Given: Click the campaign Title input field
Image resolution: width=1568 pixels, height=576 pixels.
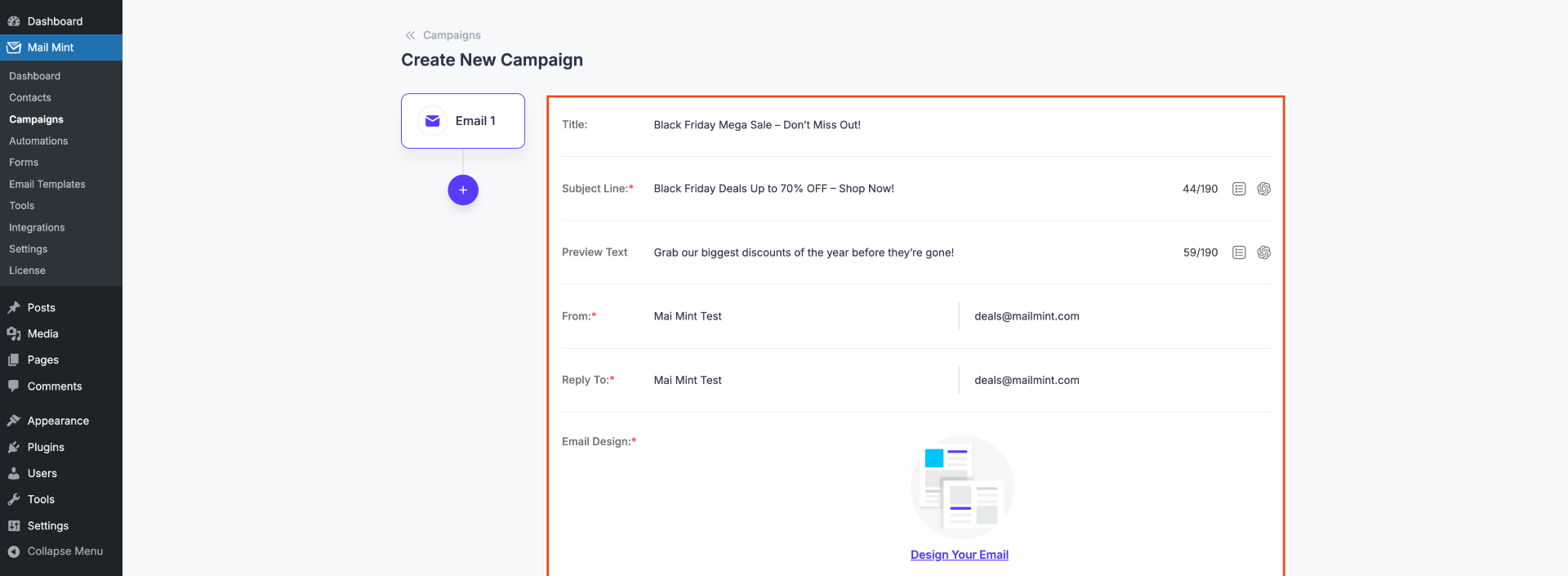Looking at the screenshot, I should [x=960, y=125].
